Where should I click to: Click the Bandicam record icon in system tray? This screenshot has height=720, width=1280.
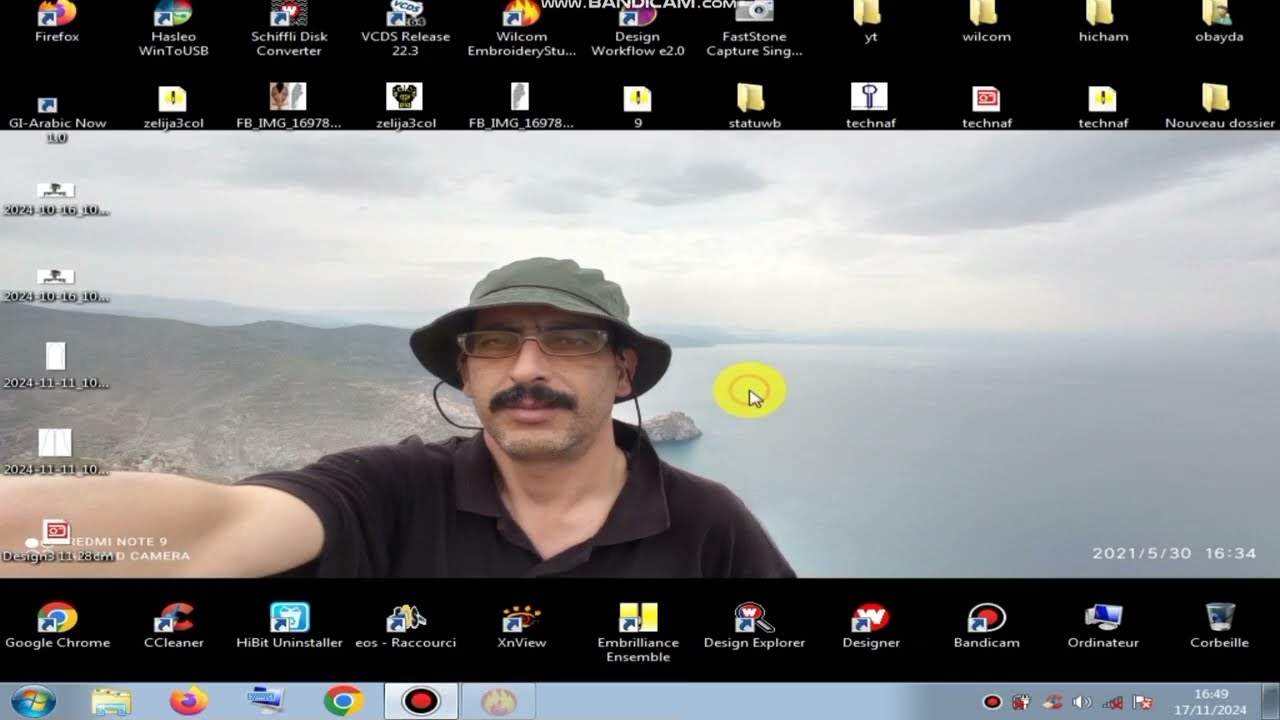[x=992, y=702]
